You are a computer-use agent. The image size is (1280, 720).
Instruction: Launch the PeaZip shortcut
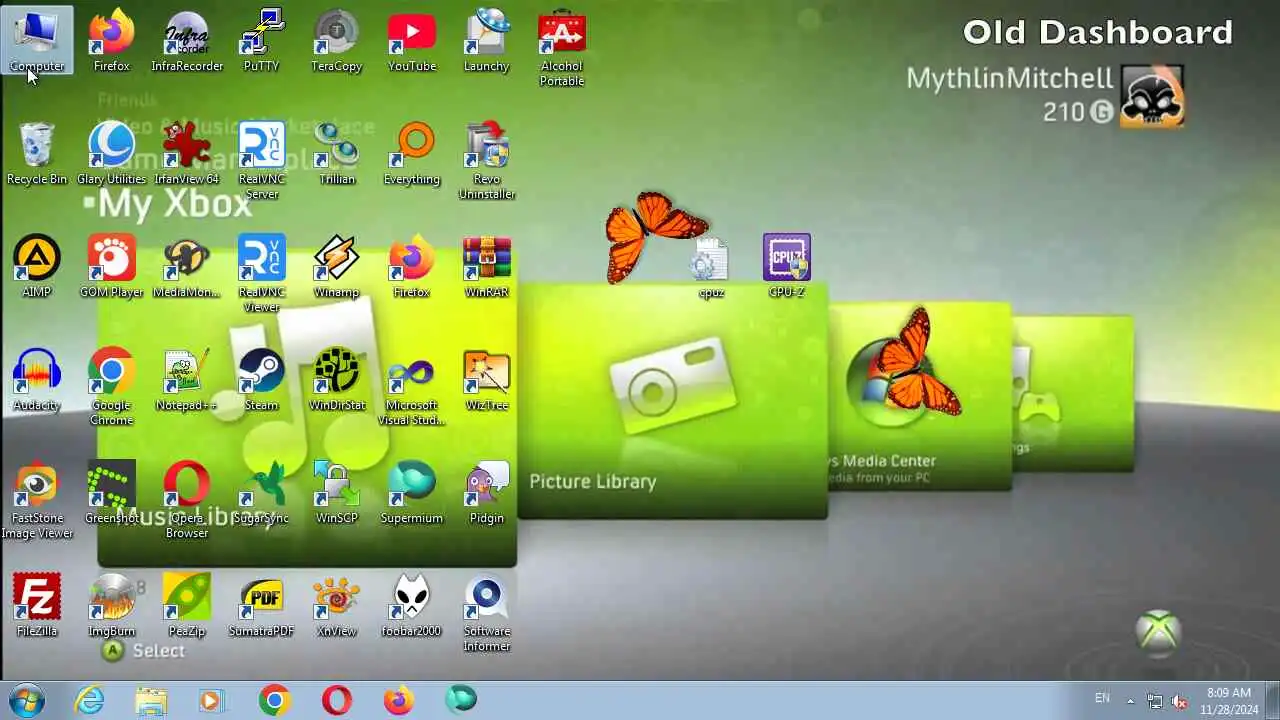click(x=187, y=607)
